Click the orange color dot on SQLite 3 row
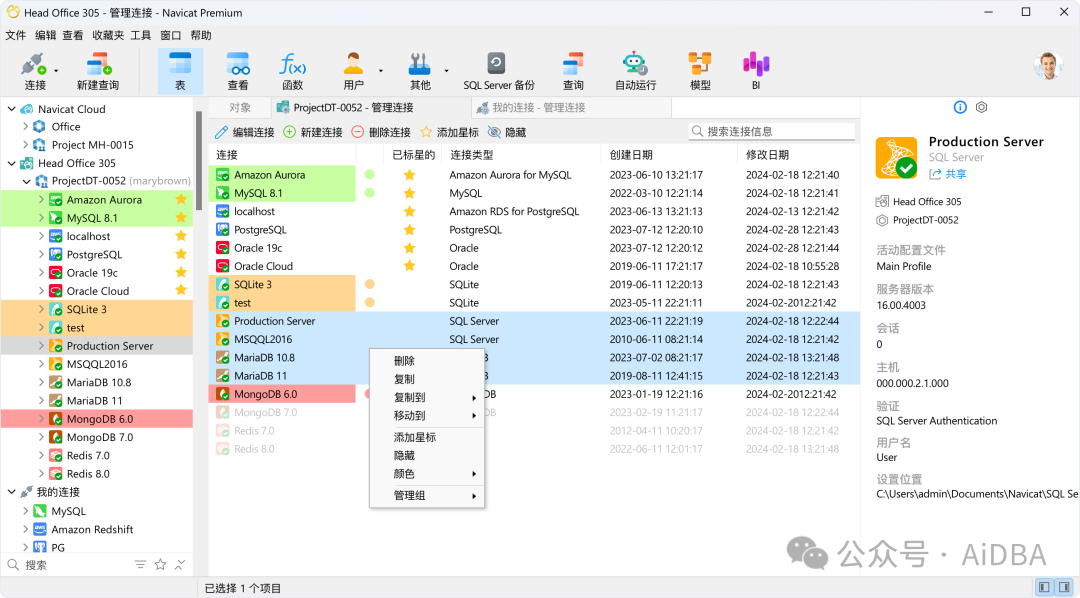The width and height of the screenshot is (1080, 598). coord(370,285)
